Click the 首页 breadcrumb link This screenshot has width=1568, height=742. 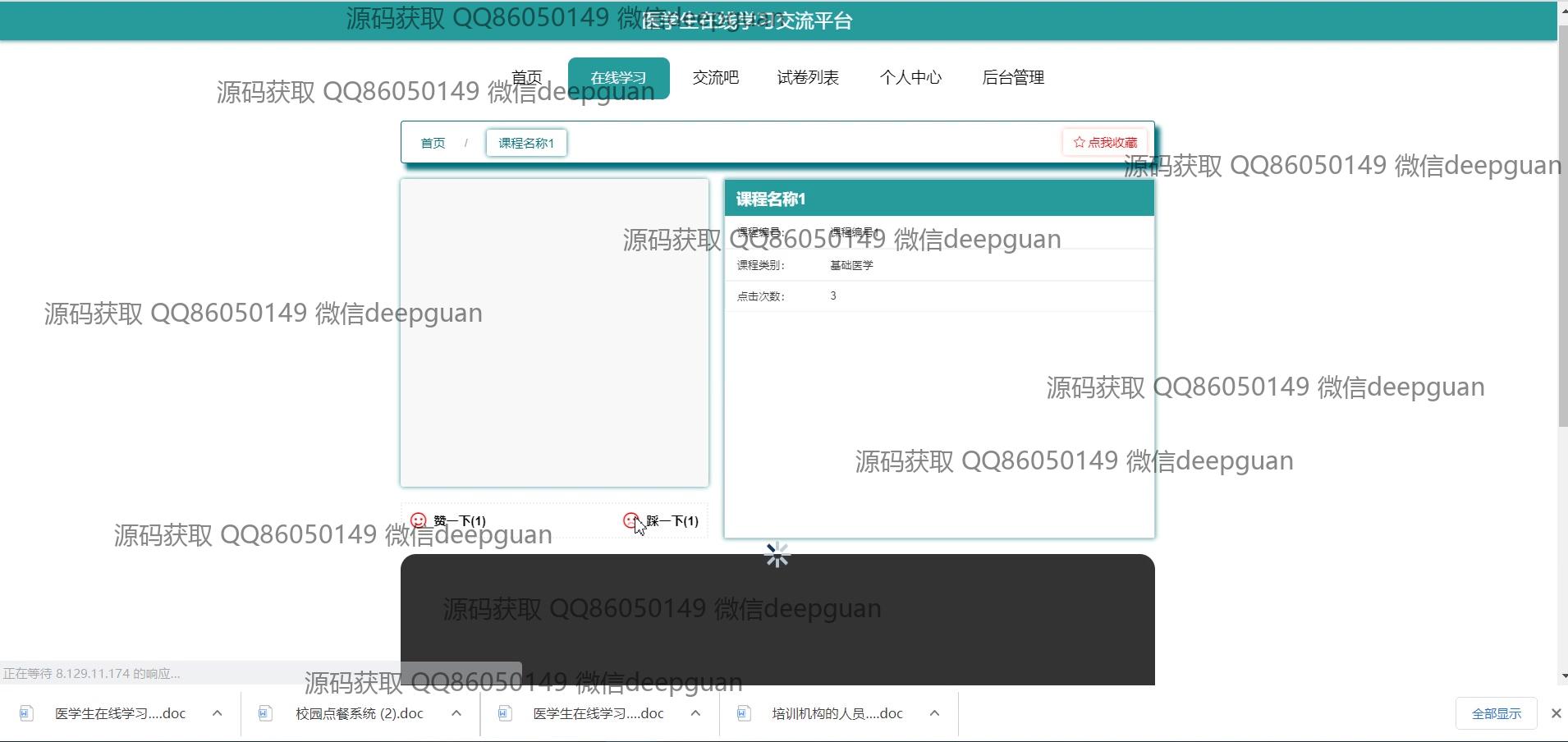point(433,143)
